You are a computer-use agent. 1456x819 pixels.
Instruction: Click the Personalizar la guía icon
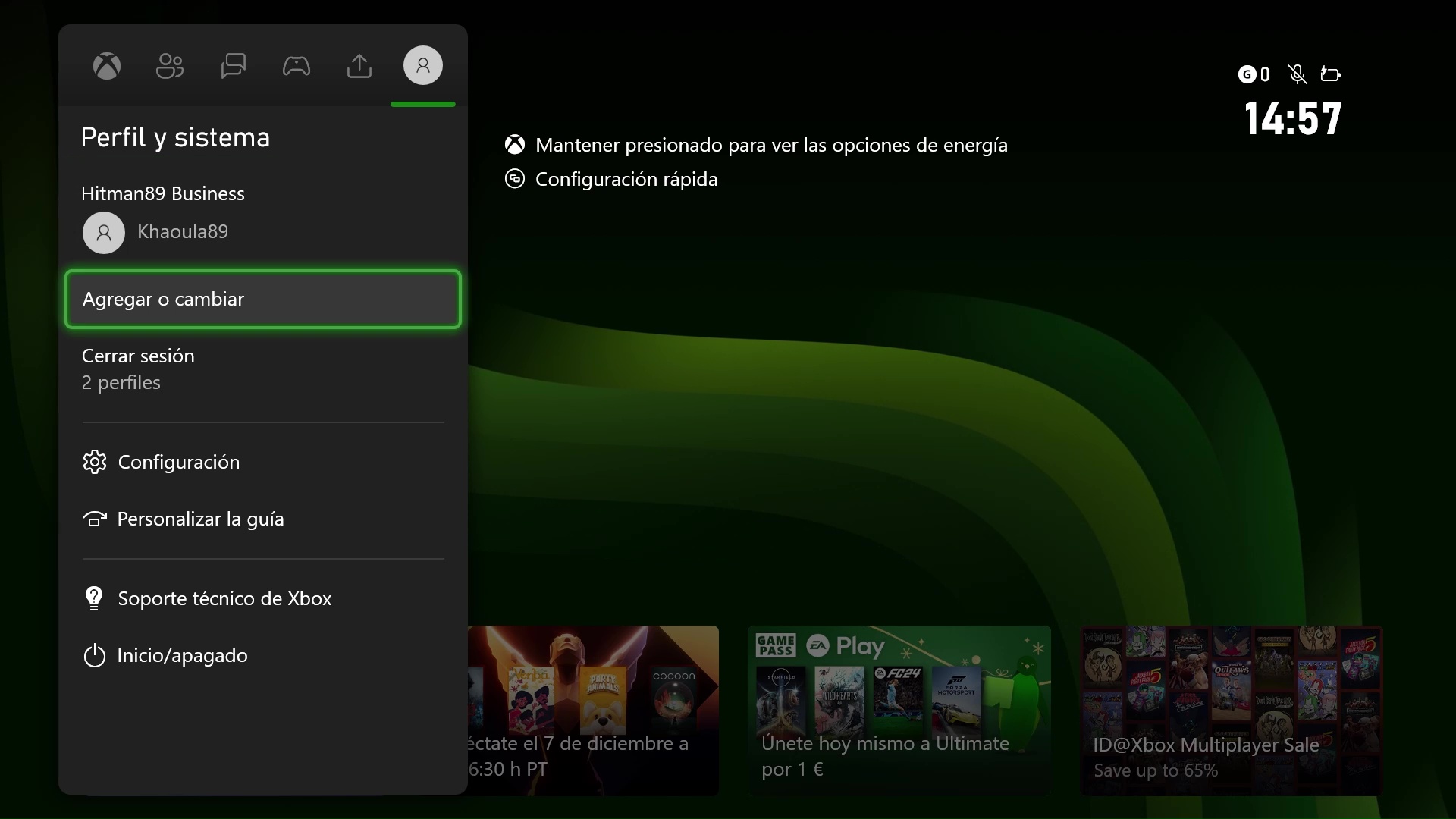(95, 519)
